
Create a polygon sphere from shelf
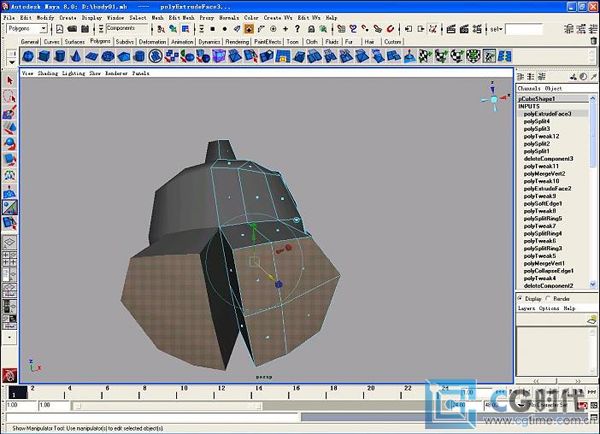[28, 56]
